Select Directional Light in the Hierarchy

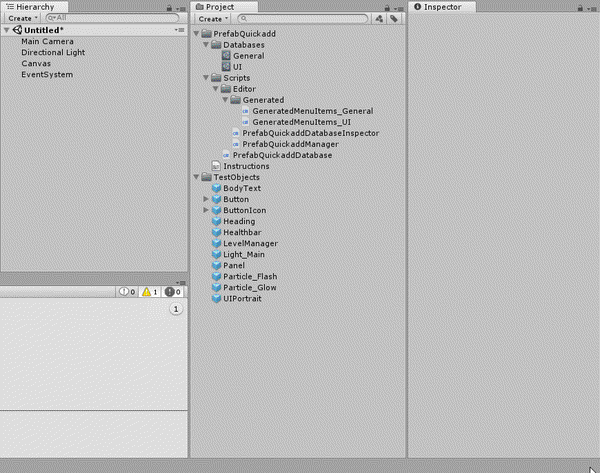pos(53,52)
